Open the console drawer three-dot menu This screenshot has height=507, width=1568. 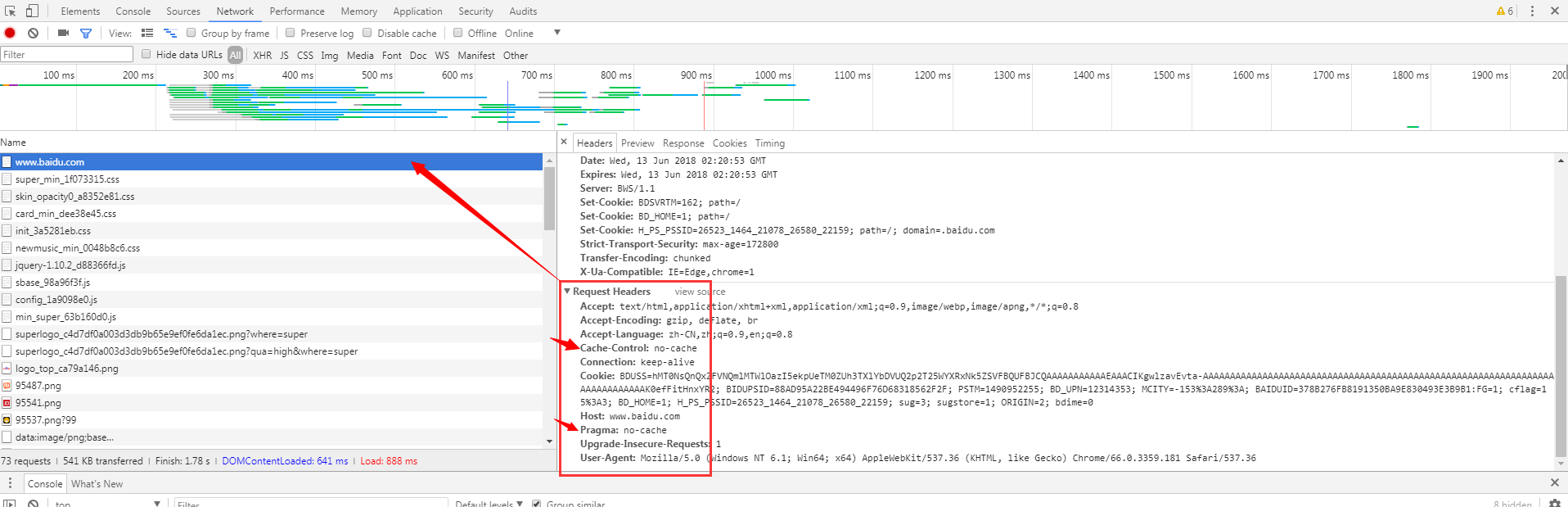(11, 483)
